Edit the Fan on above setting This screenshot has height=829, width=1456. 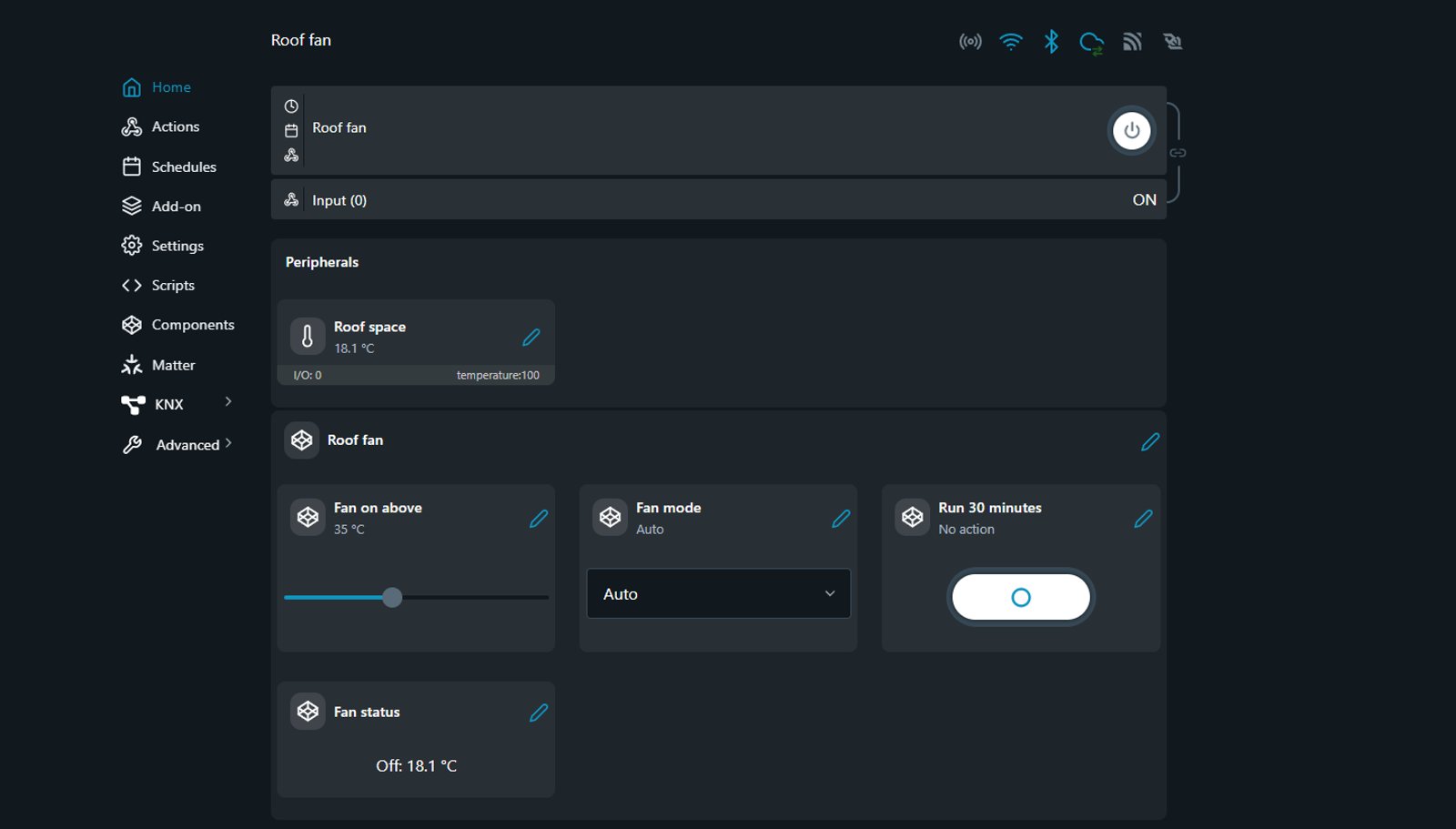click(x=539, y=519)
